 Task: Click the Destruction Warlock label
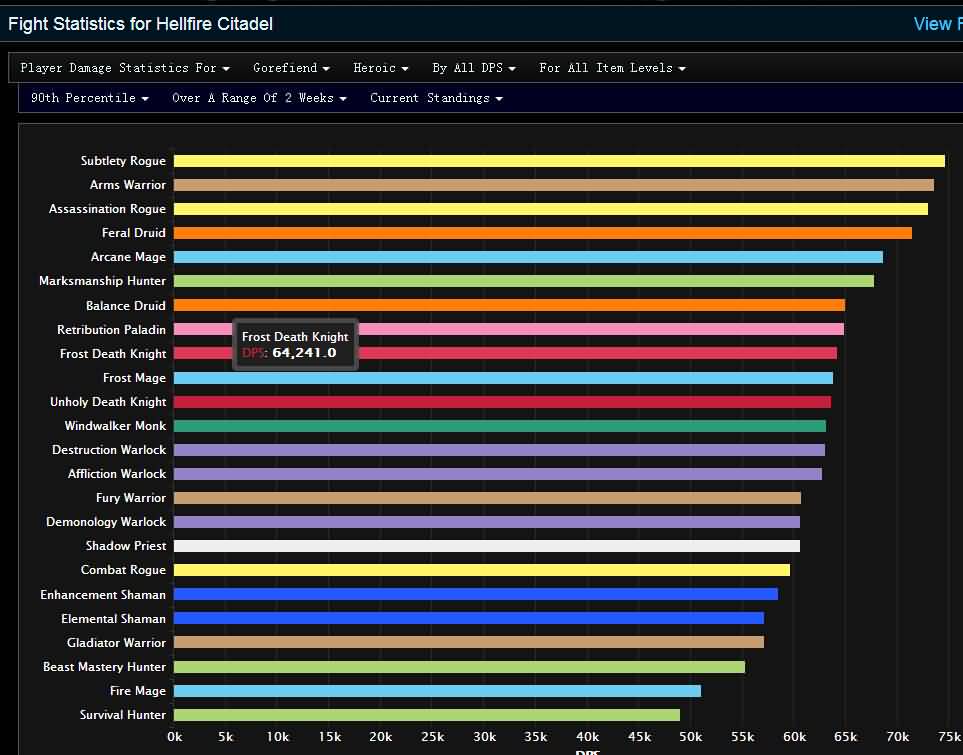pos(109,450)
